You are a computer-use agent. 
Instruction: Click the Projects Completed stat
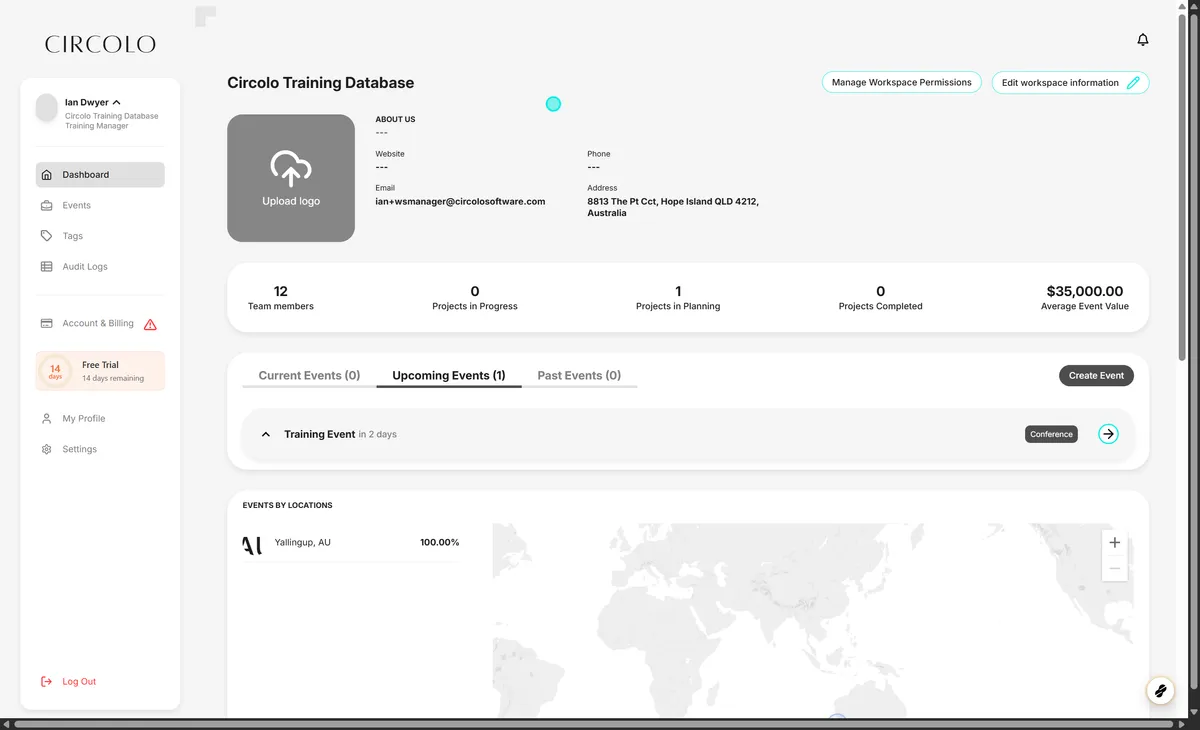(880, 298)
